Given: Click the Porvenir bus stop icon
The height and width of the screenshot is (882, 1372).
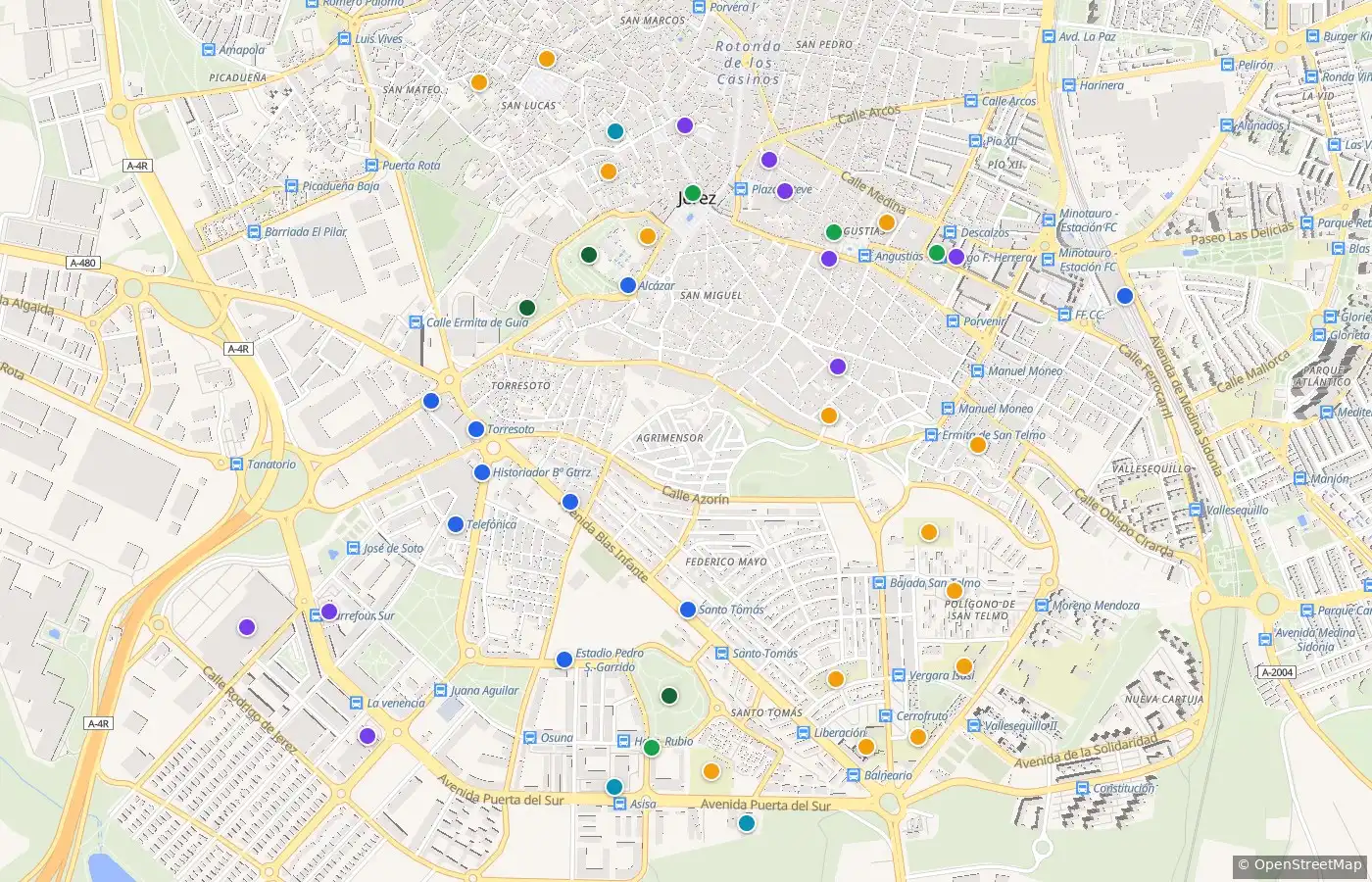Looking at the screenshot, I should pyautogui.click(x=953, y=321).
